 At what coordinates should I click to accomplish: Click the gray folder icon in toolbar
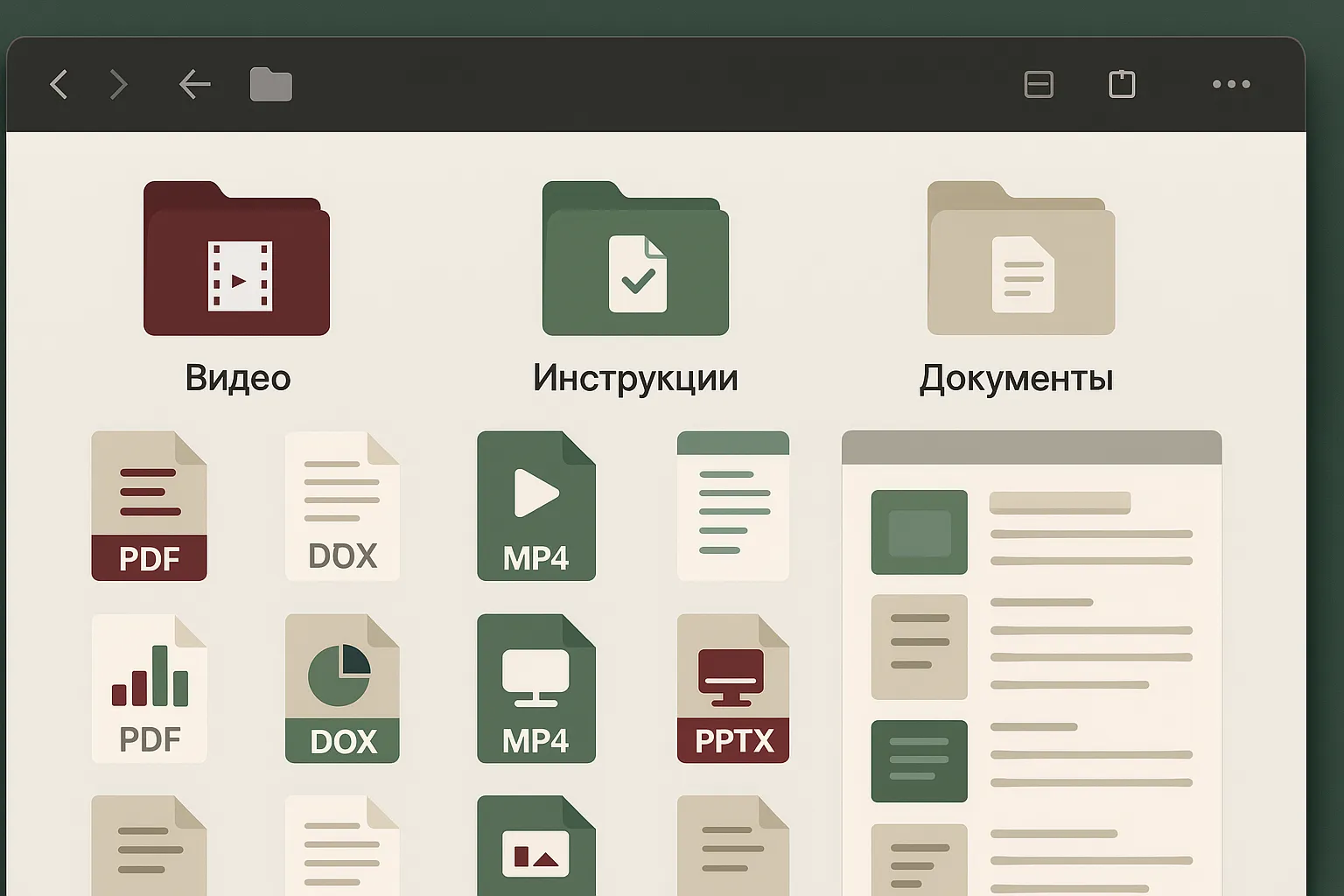tap(271, 85)
